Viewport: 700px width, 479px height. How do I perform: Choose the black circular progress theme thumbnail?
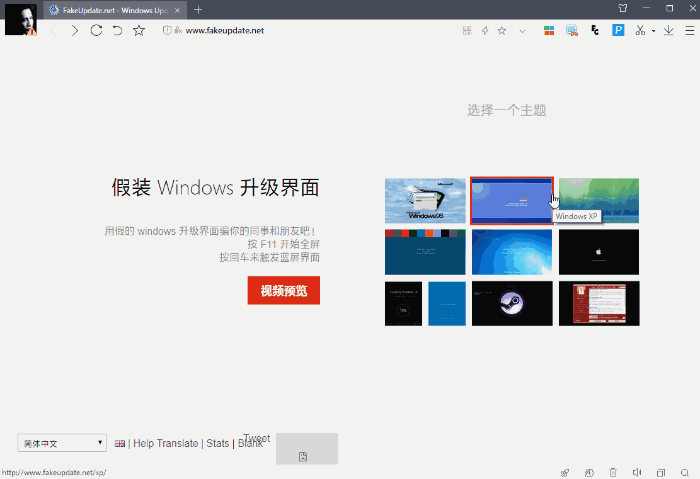[x=404, y=304]
